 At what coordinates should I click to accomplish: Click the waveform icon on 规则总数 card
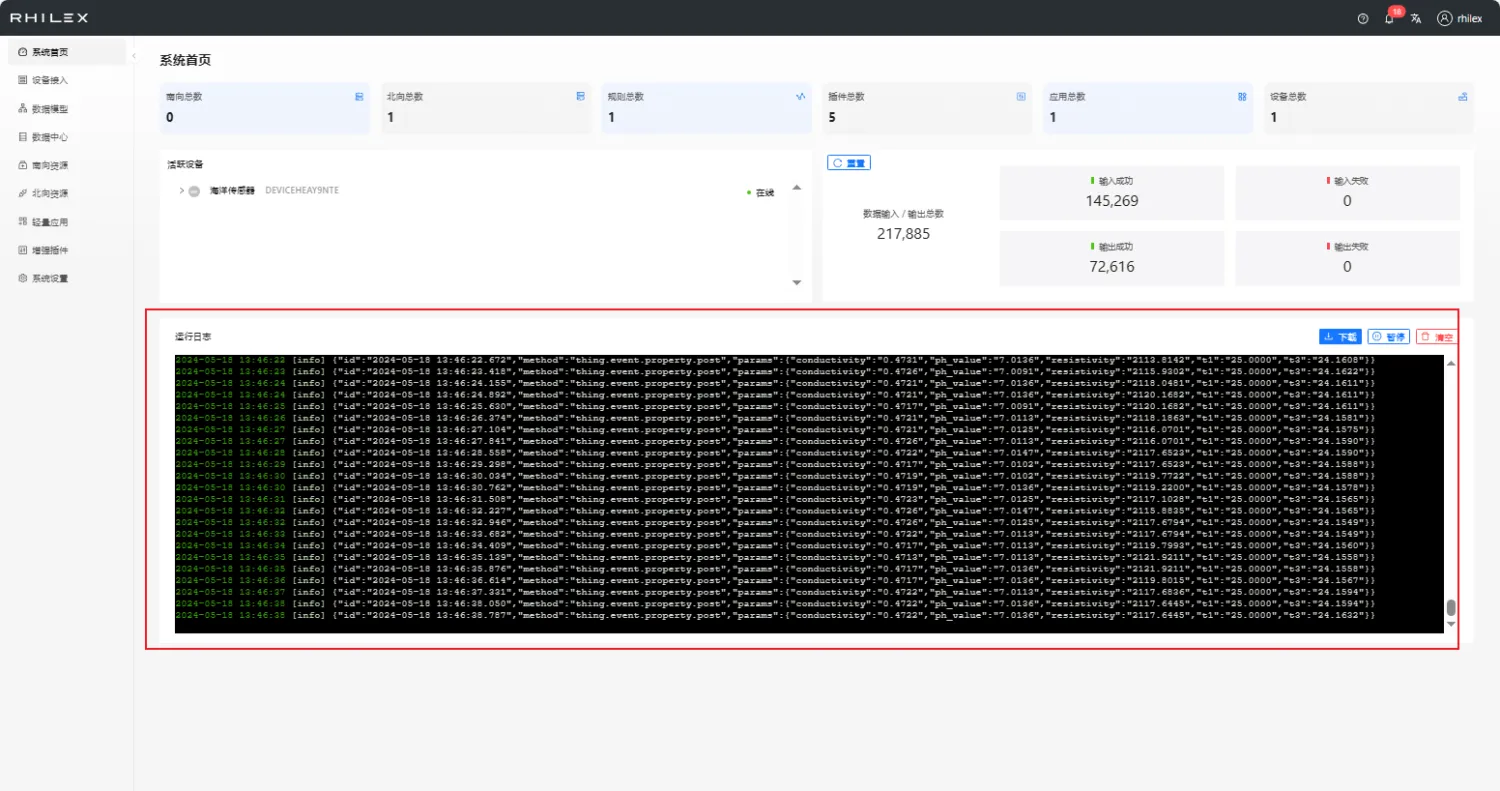(x=800, y=97)
